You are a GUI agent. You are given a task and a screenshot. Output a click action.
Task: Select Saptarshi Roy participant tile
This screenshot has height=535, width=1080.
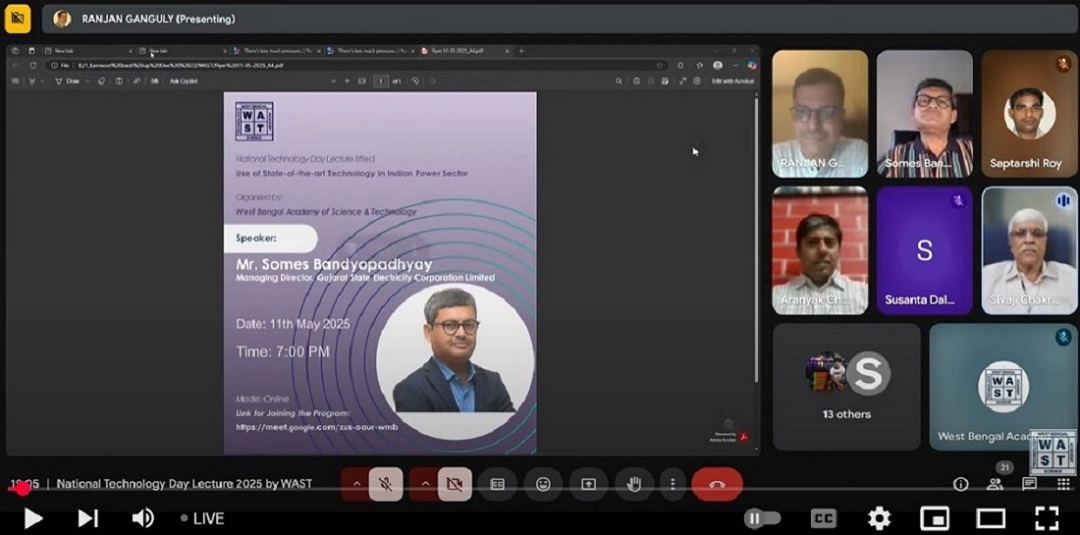pos(1029,114)
